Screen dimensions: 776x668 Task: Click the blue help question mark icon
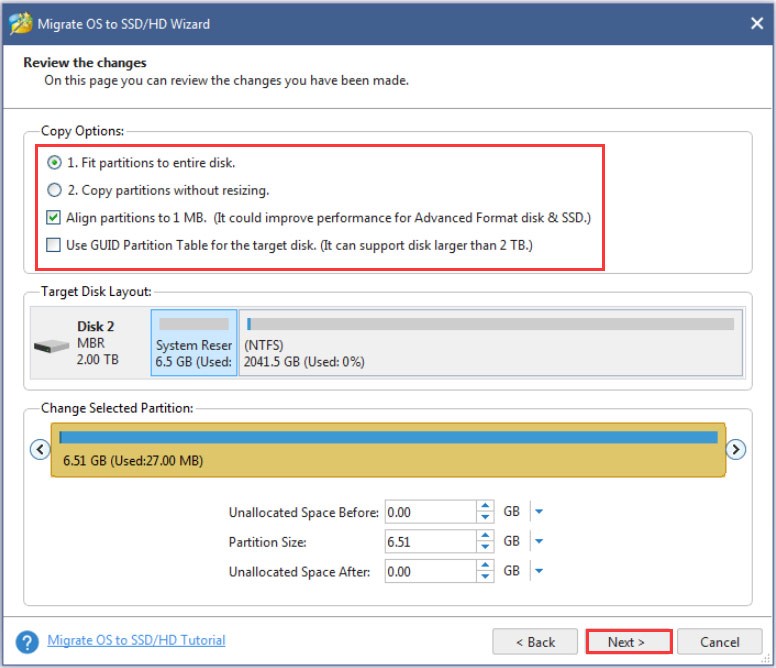pos(27,642)
